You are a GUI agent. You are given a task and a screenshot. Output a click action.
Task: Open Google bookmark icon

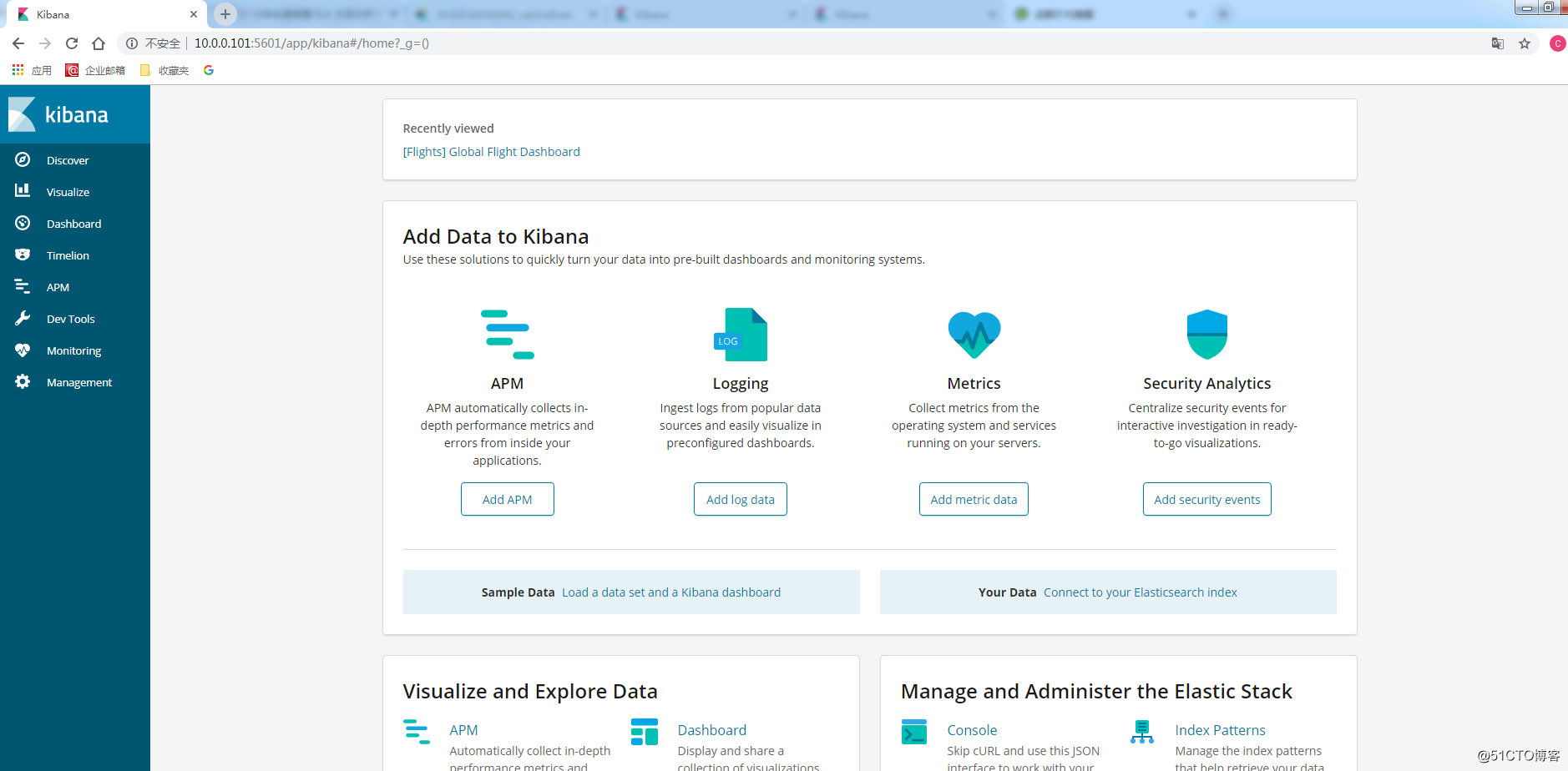(x=209, y=70)
